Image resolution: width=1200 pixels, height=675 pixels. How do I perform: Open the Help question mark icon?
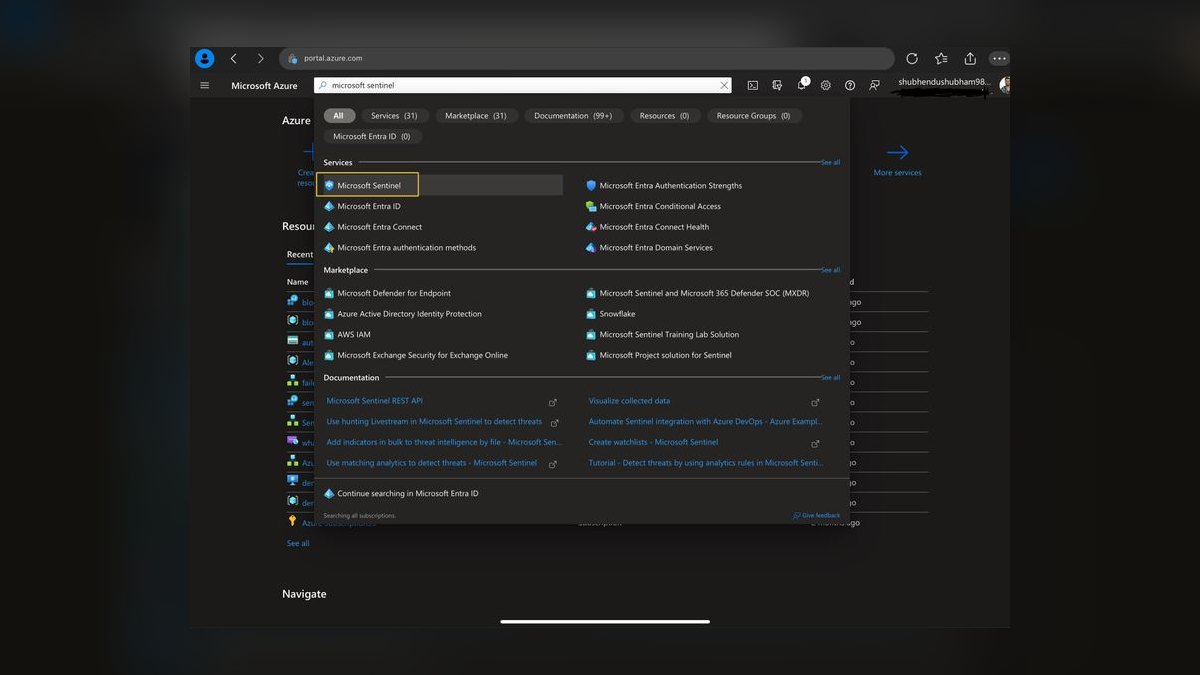(x=850, y=86)
